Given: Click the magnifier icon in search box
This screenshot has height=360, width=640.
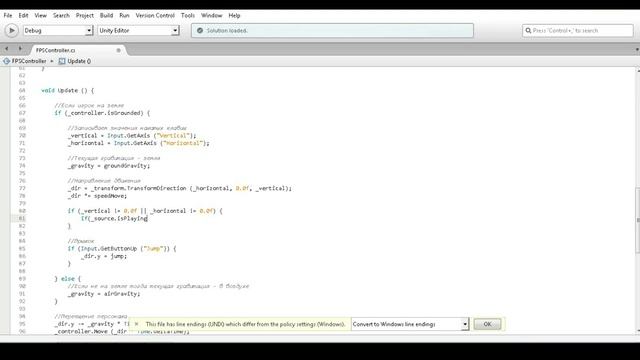Looking at the screenshot, I should 528,31.
